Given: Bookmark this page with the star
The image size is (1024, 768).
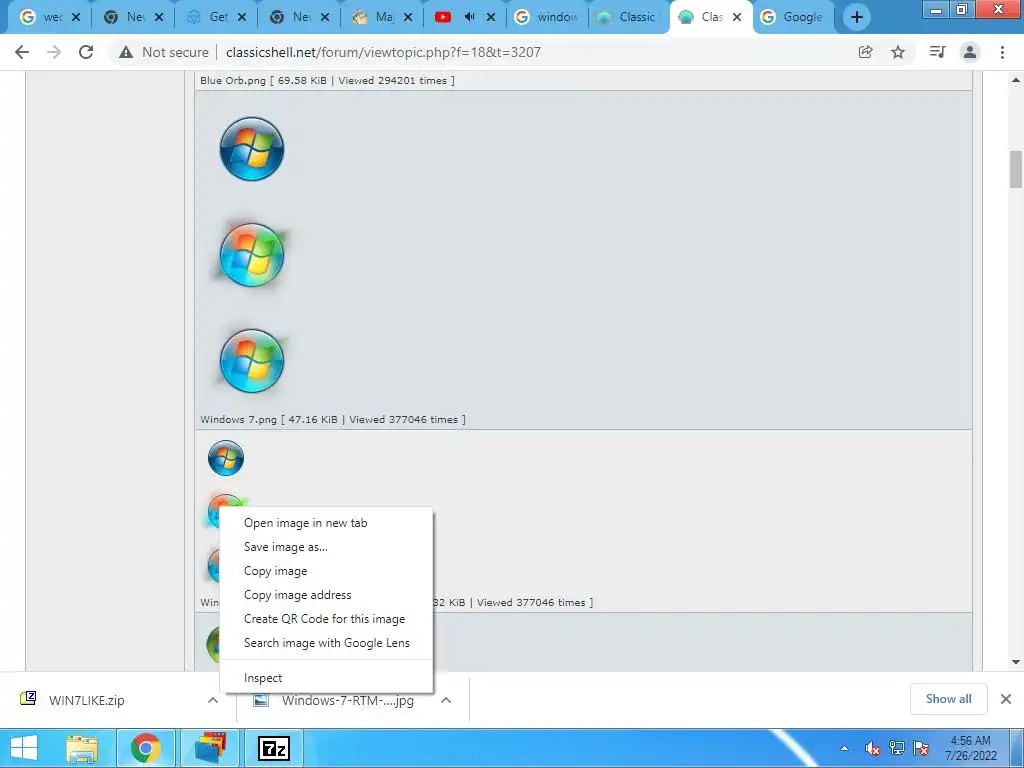Looking at the screenshot, I should 898,52.
